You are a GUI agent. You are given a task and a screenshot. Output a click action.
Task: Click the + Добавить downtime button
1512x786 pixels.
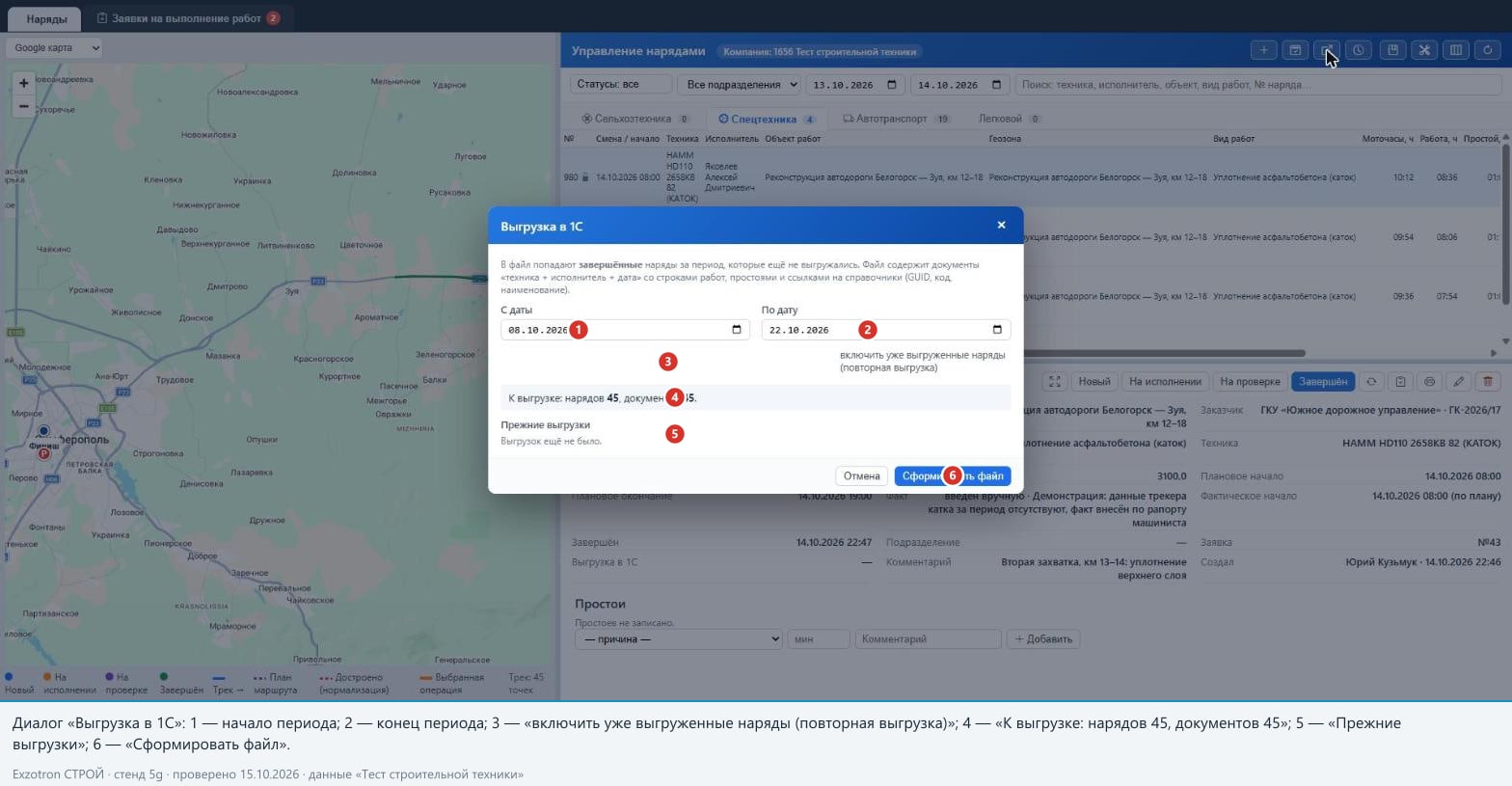(1043, 638)
